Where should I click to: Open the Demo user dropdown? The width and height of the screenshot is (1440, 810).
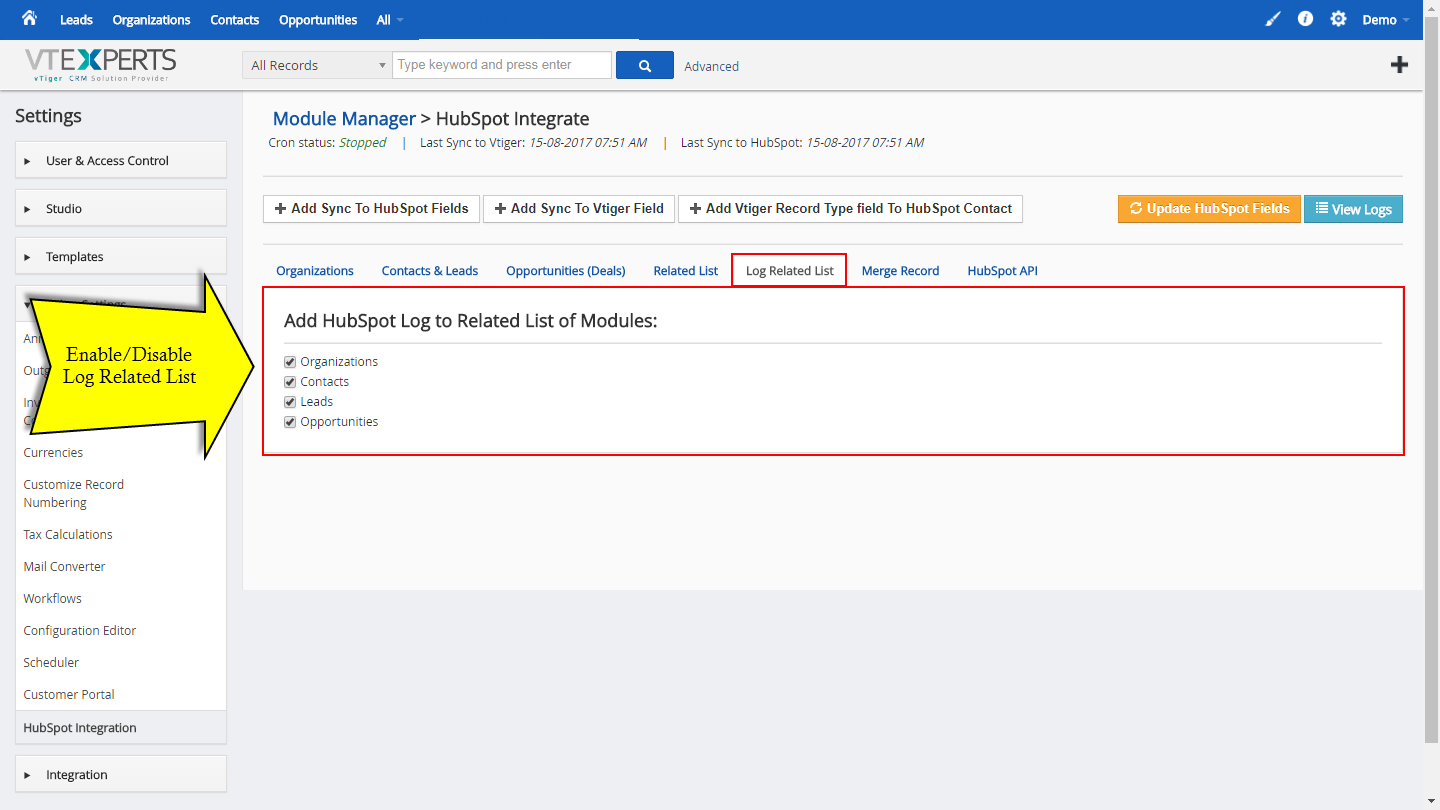coord(1386,20)
